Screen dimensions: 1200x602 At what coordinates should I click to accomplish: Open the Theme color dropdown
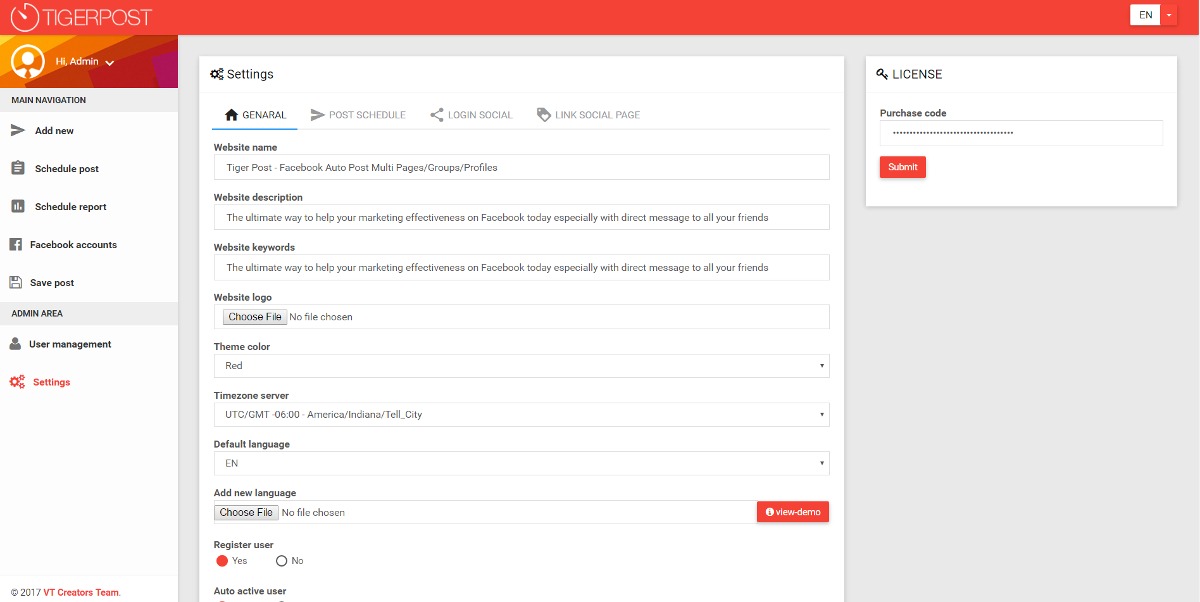[x=521, y=366]
